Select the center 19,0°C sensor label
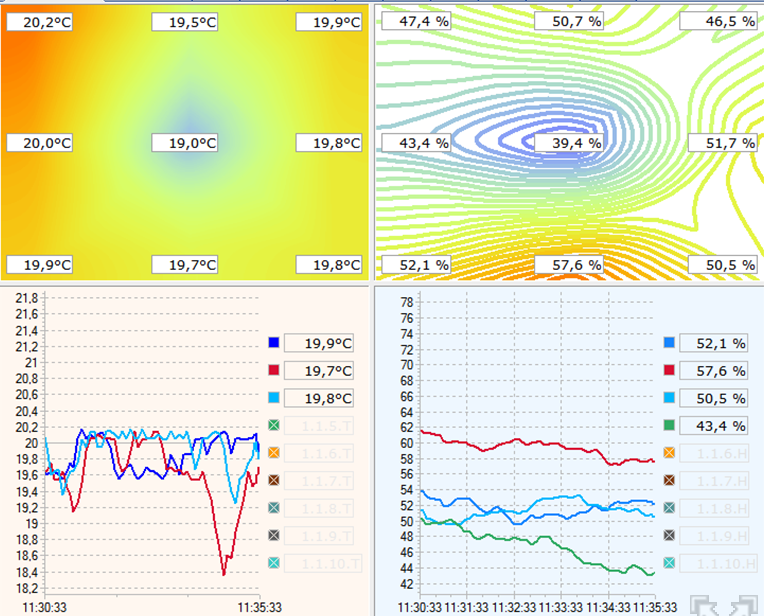The height and width of the screenshot is (616, 764). pos(186,143)
